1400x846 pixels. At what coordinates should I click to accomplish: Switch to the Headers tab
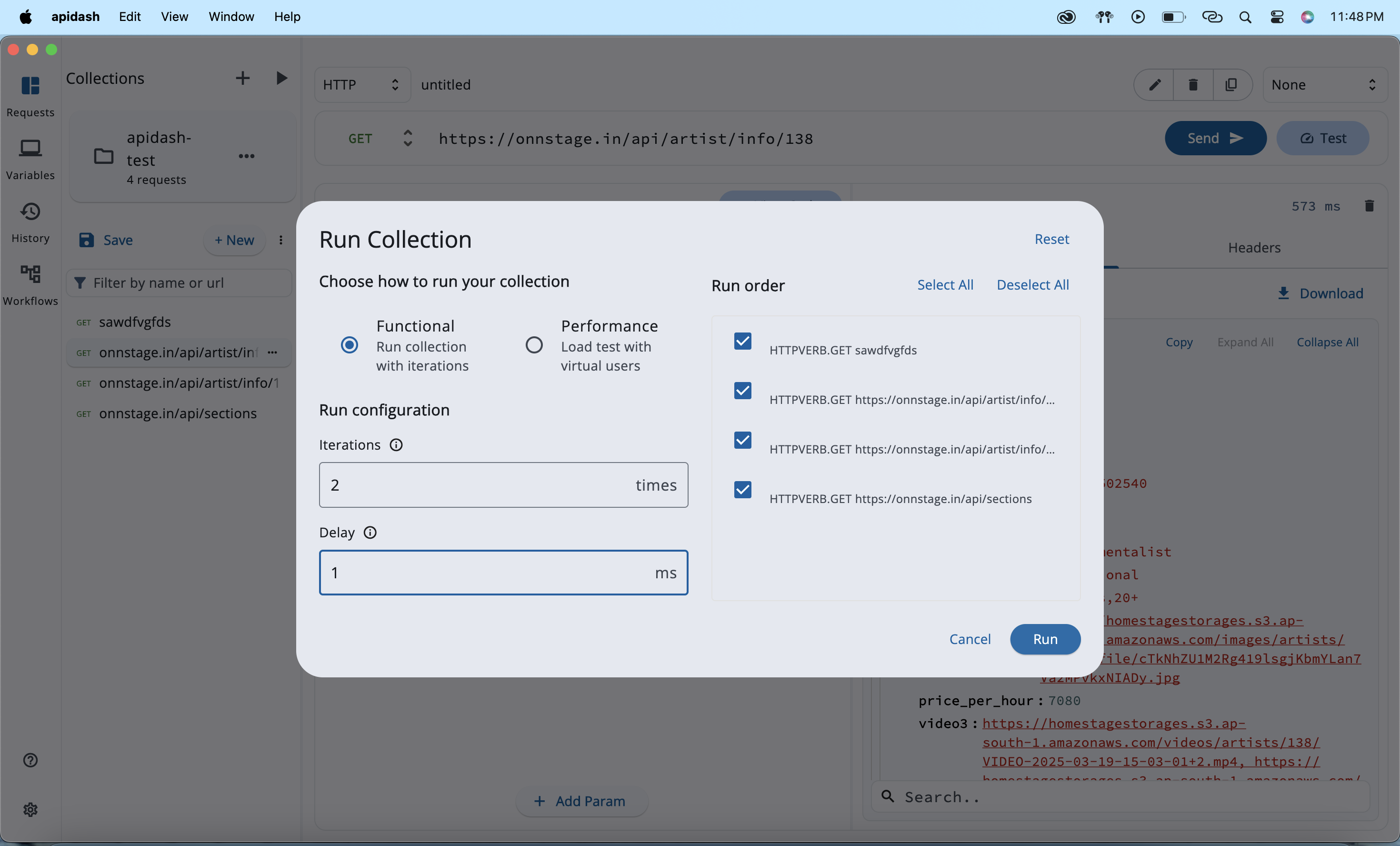pos(1254,247)
